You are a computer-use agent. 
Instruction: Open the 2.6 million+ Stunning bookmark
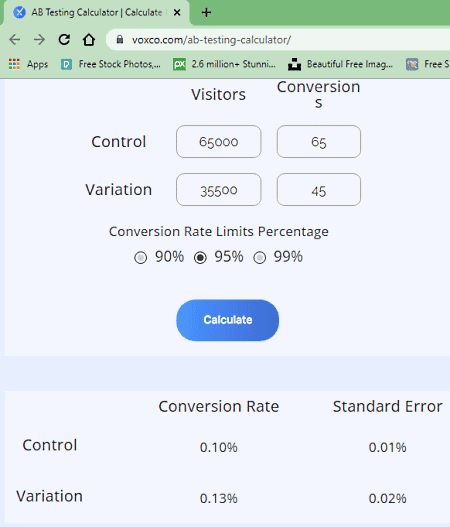coord(224,64)
